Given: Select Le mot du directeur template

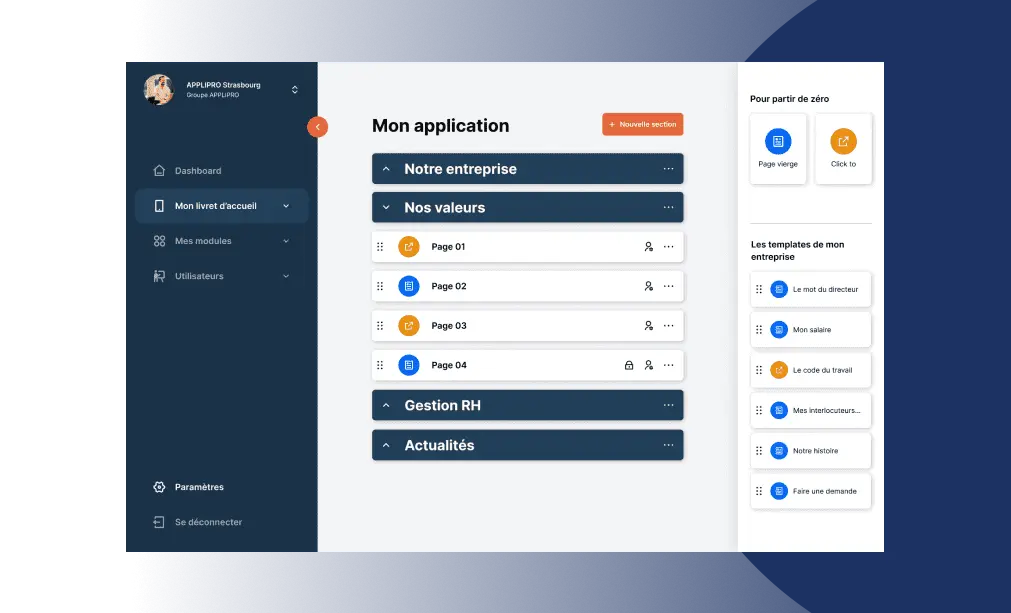Looking at the screenshot, I should click(811, 289).
